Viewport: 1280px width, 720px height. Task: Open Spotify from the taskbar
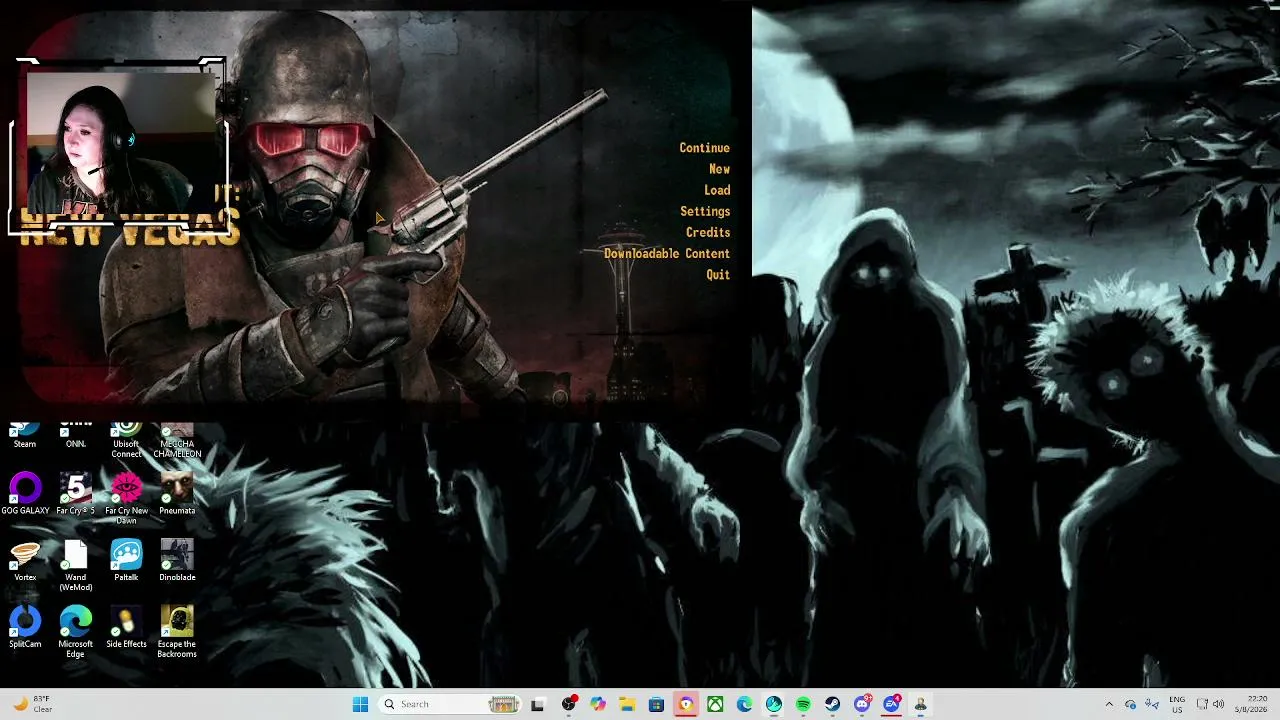coord(803,704)
